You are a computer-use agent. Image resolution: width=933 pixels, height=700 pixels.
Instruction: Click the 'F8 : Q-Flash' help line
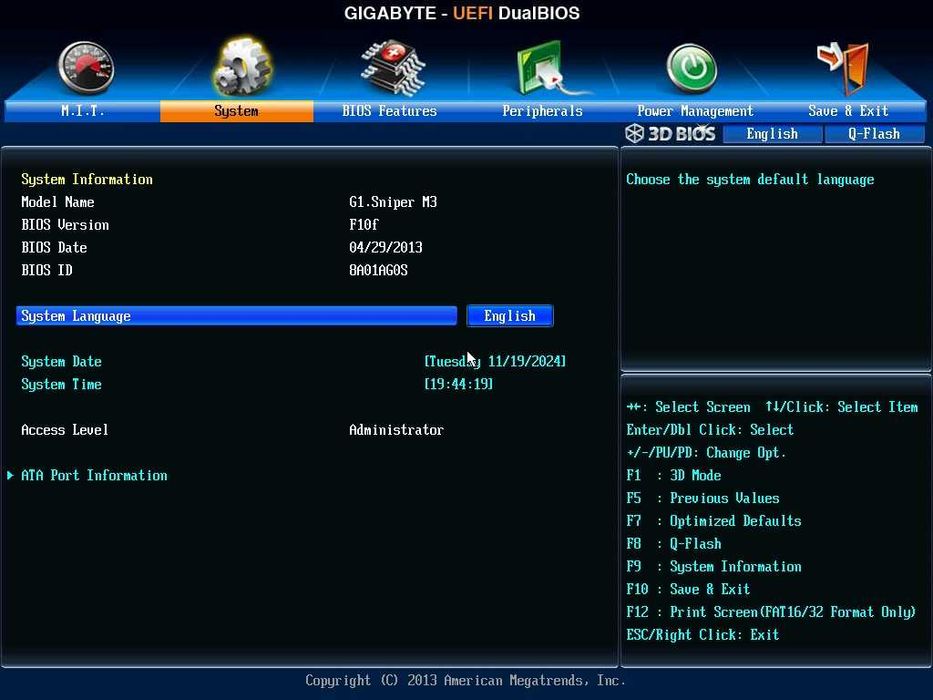[674, 544]
